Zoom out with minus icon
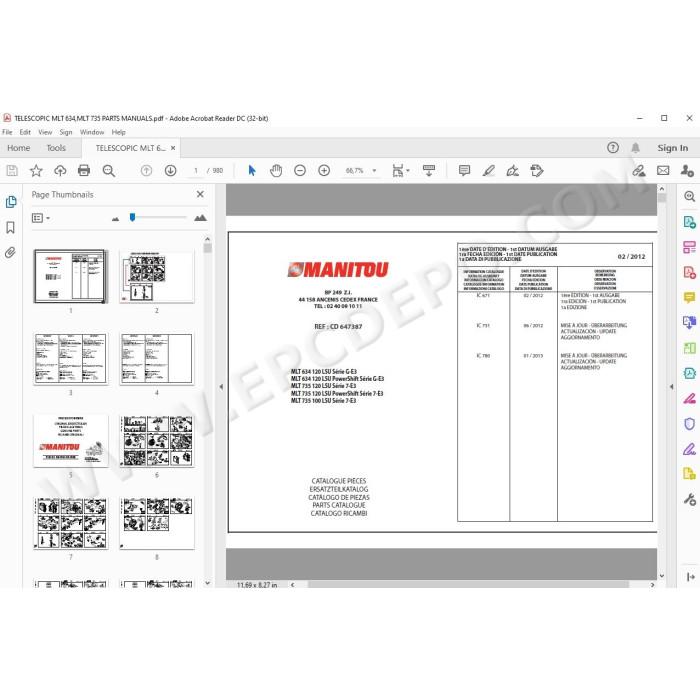Viewport: 700px width, 700px height. [300, 171]
